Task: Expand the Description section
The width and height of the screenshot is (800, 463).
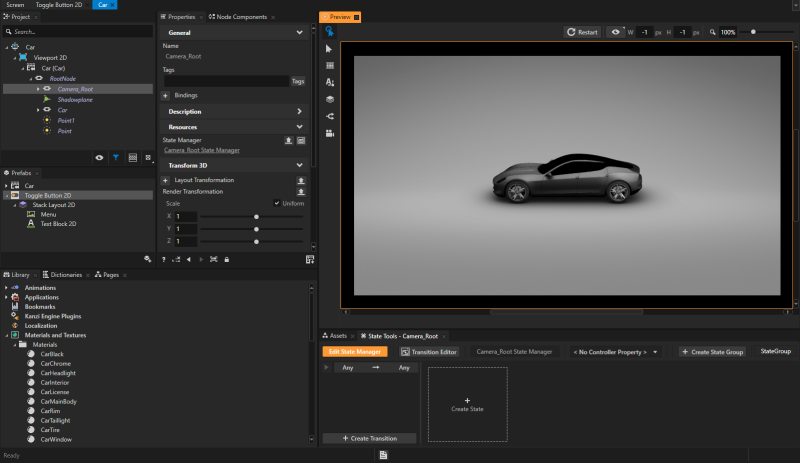Action: point(300,111)
